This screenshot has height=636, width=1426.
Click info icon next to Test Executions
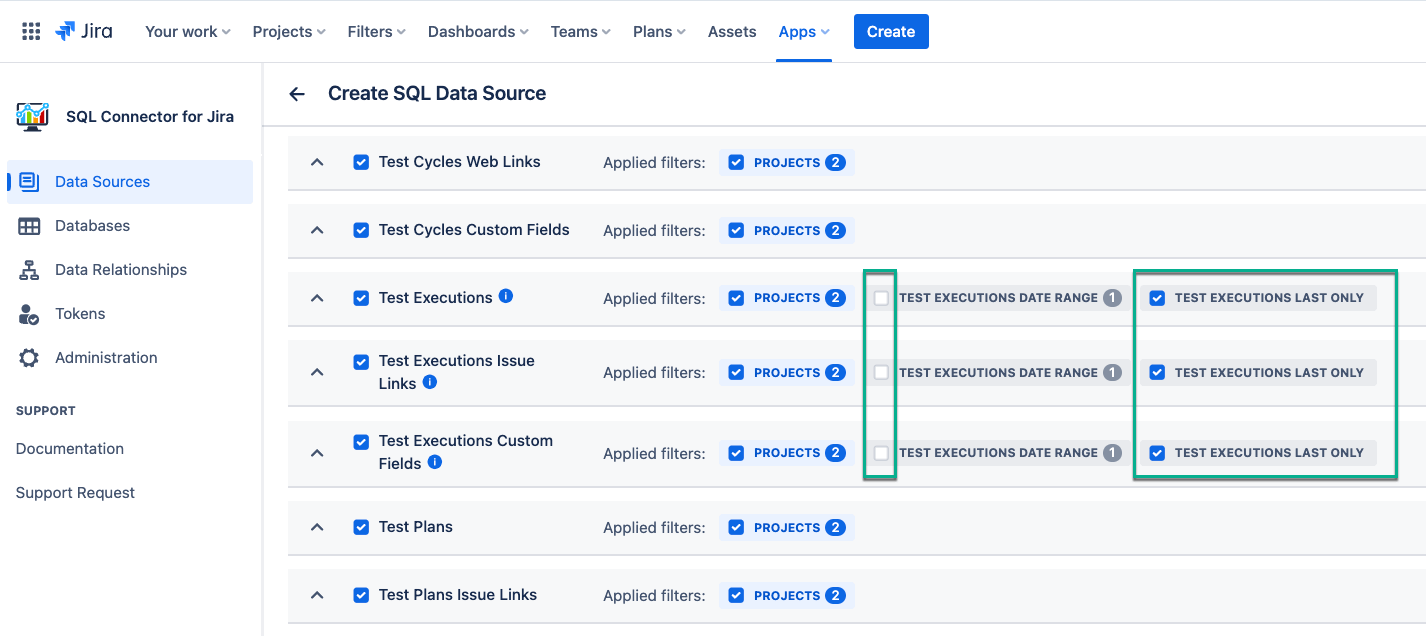point(506,296)
